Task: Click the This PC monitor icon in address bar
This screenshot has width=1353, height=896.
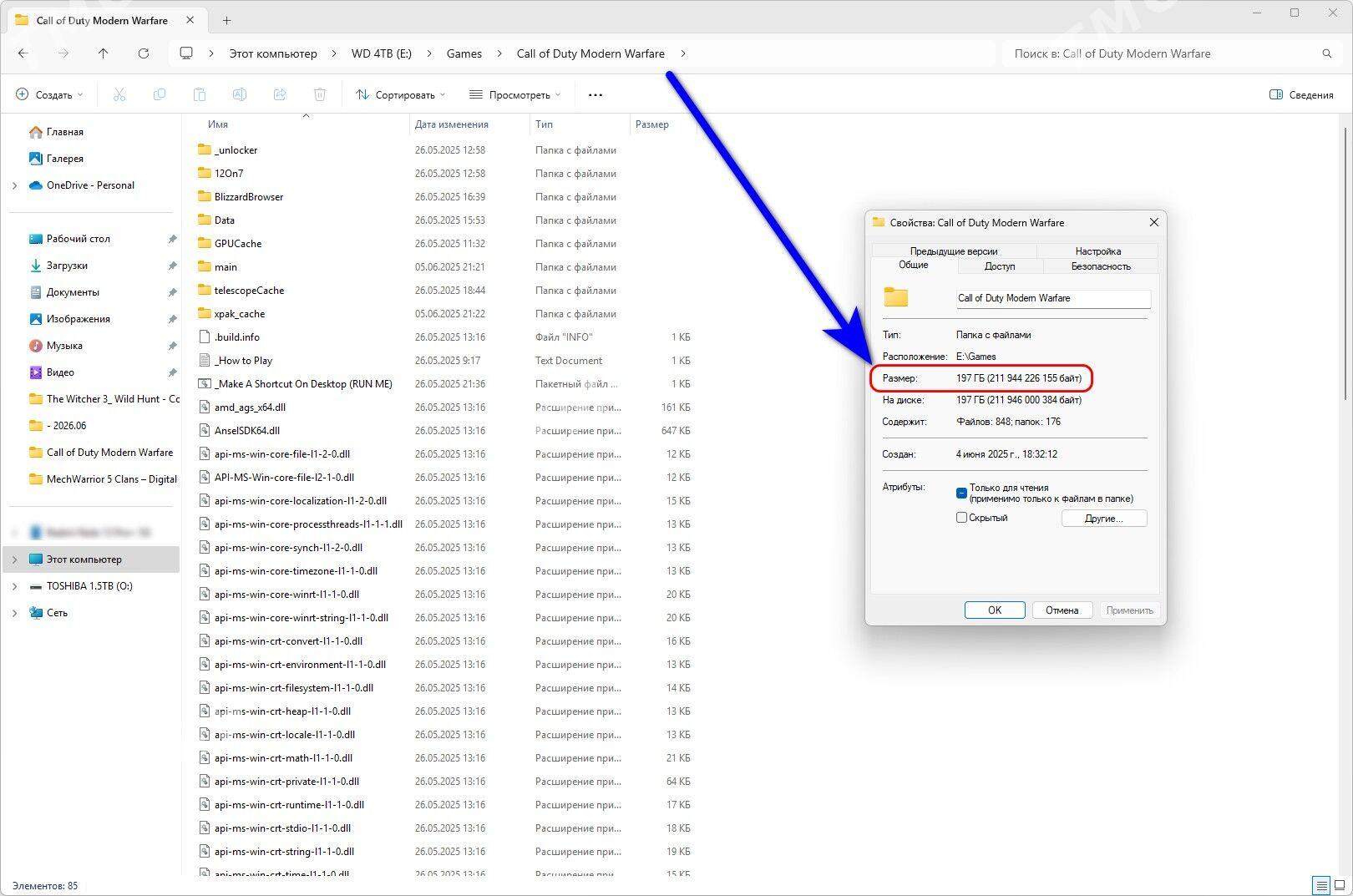Action: point(186,53)
